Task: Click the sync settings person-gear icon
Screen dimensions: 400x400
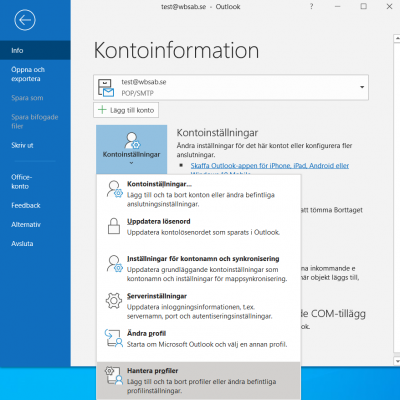Action: pyautogui.click(x=114, y=264)
